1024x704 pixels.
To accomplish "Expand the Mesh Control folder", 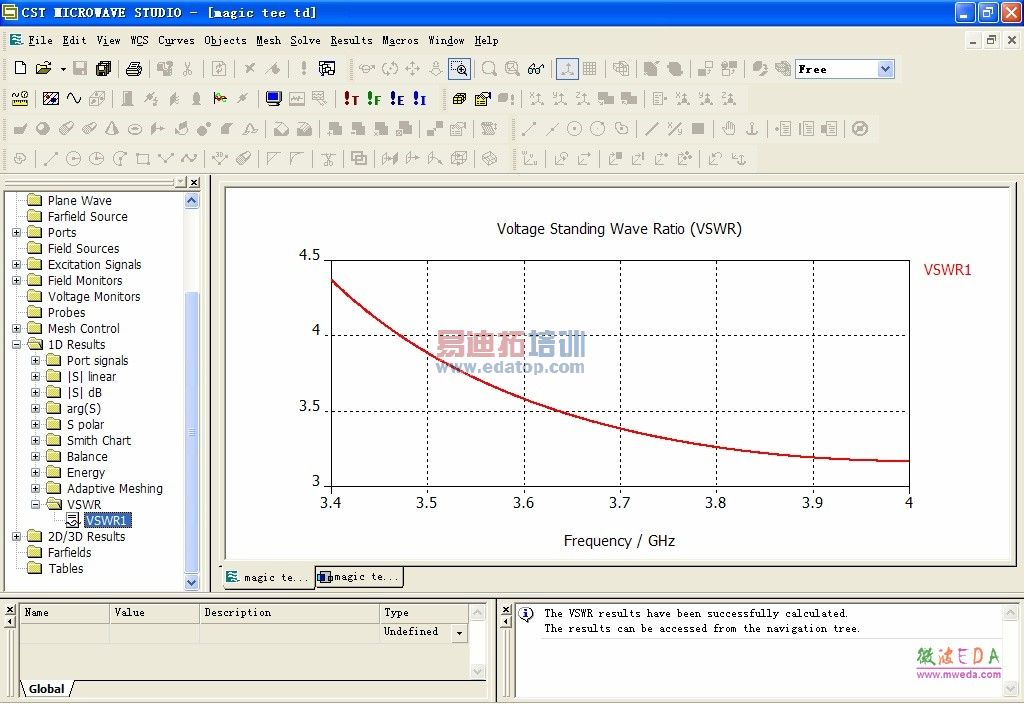I will [16, 328].
